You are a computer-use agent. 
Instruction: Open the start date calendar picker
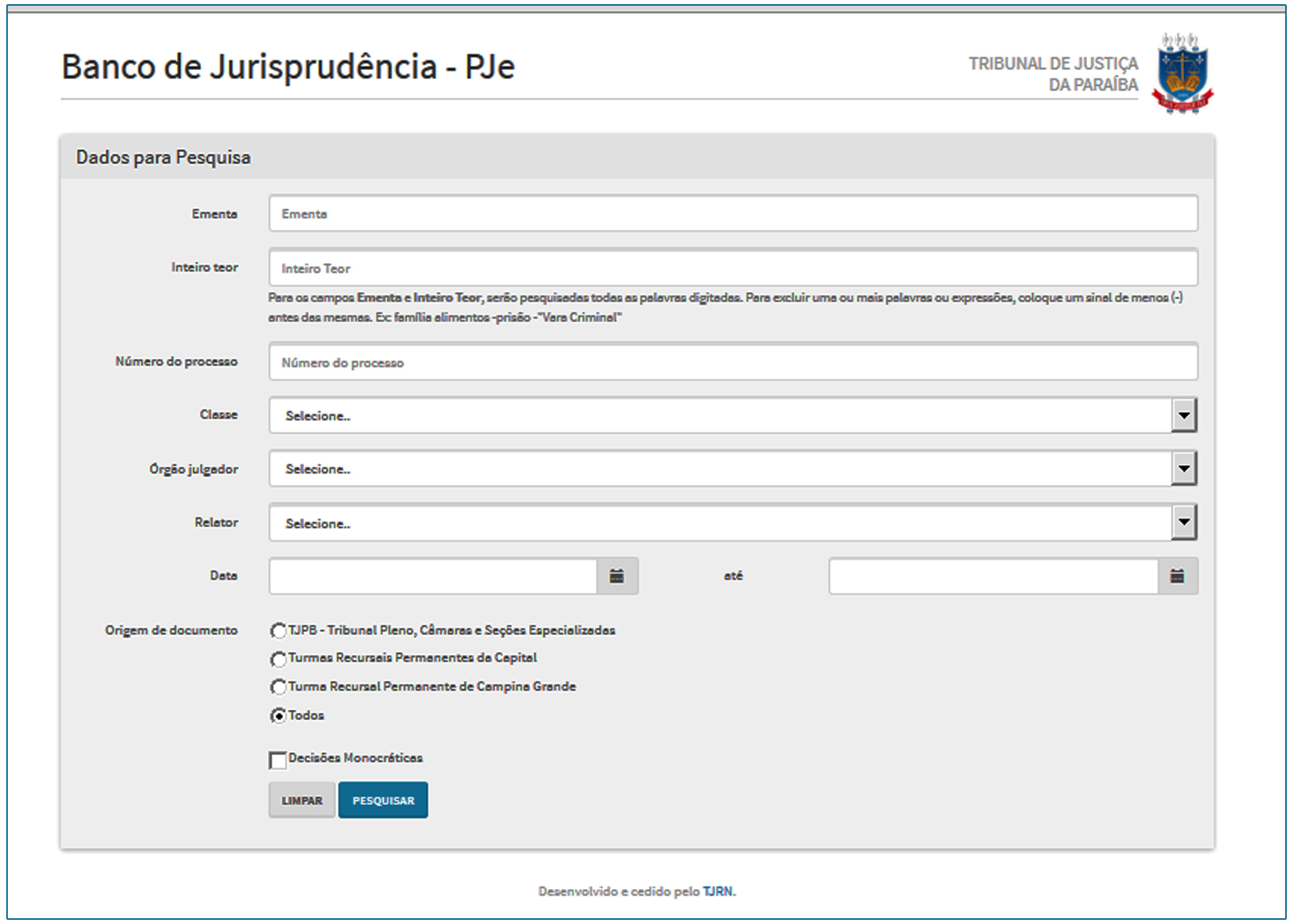point(617,576)
